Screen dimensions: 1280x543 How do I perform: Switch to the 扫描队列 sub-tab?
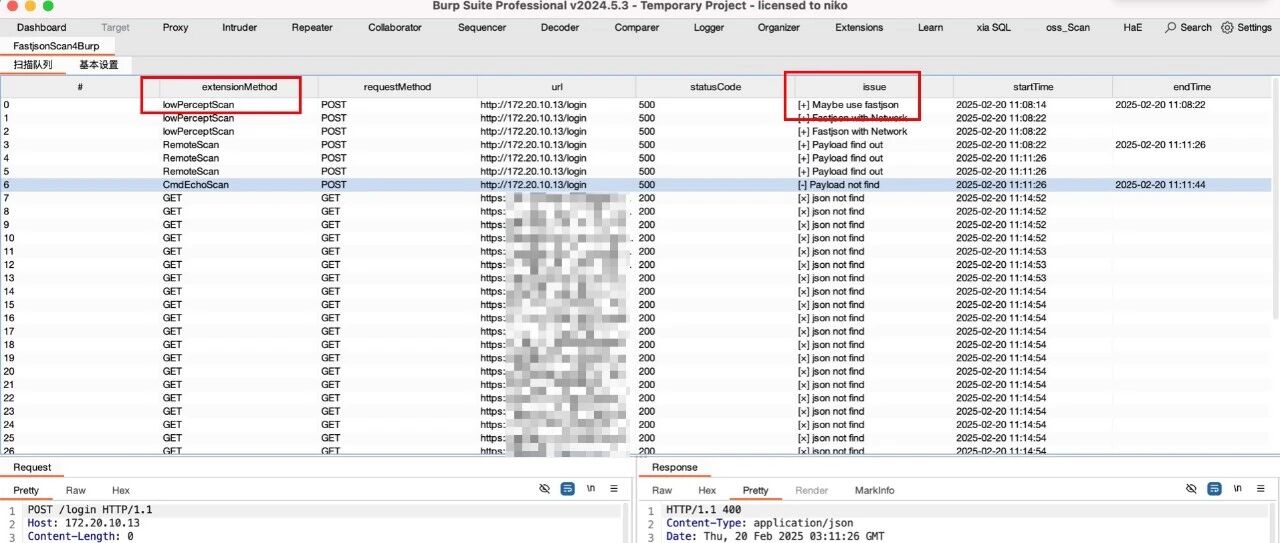33,65
